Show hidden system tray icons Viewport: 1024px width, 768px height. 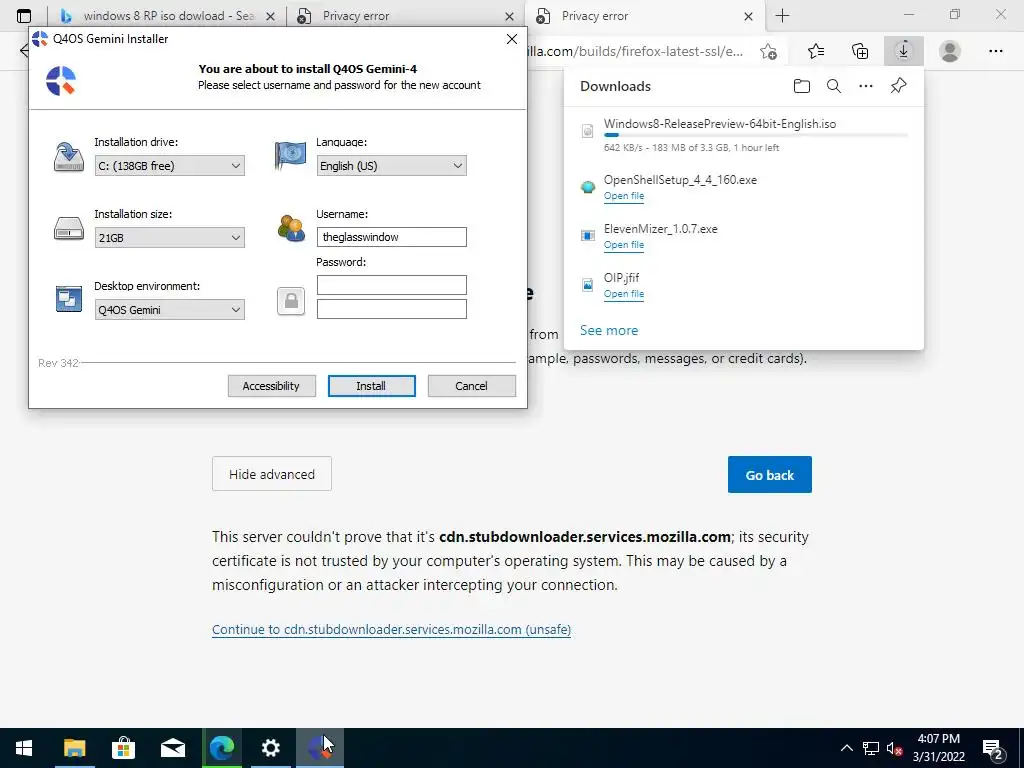click(846, 748)
